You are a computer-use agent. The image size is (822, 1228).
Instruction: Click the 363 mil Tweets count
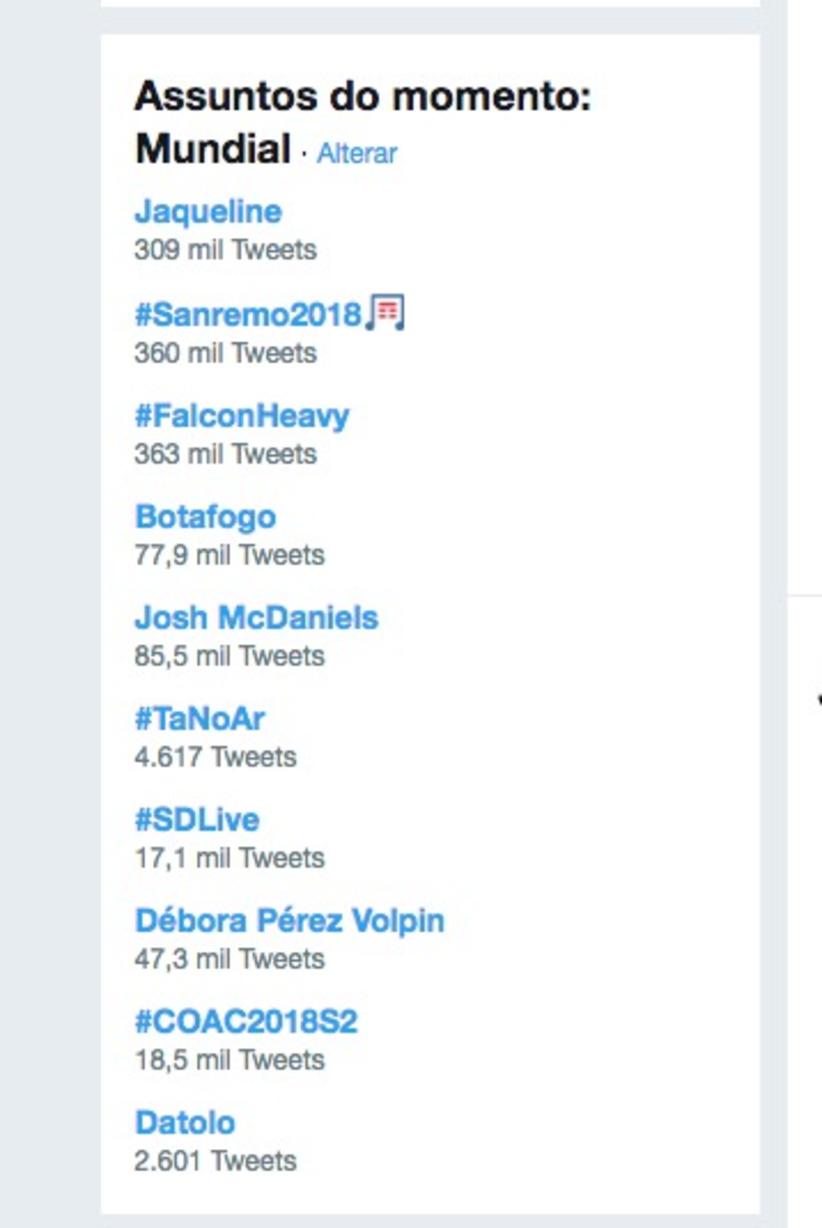coord(225,454)
